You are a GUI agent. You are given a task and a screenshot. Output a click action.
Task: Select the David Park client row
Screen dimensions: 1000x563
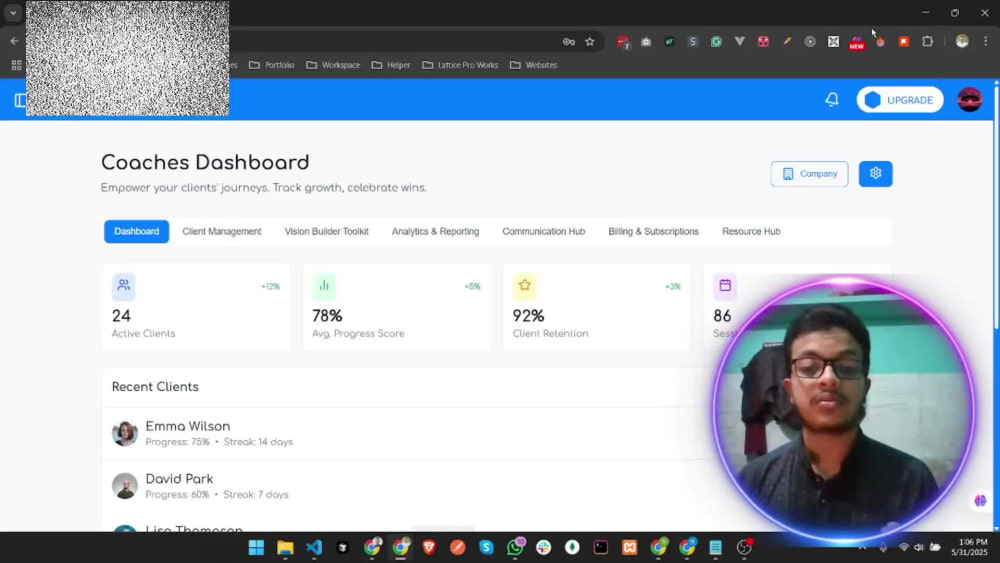(408, 486)
